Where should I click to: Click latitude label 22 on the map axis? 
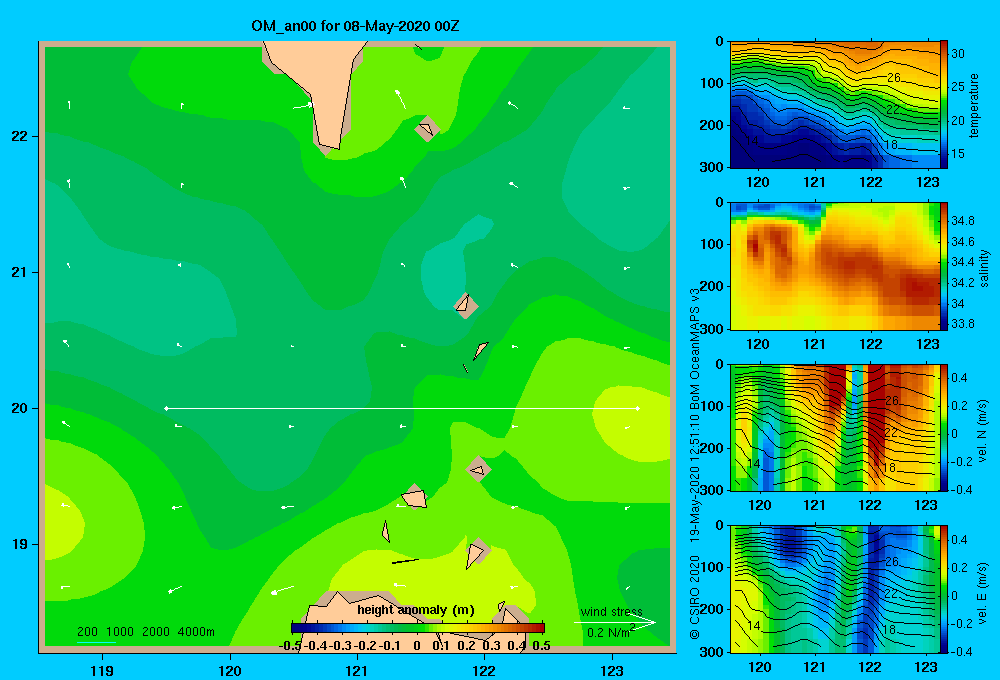(x=20, y=136)
